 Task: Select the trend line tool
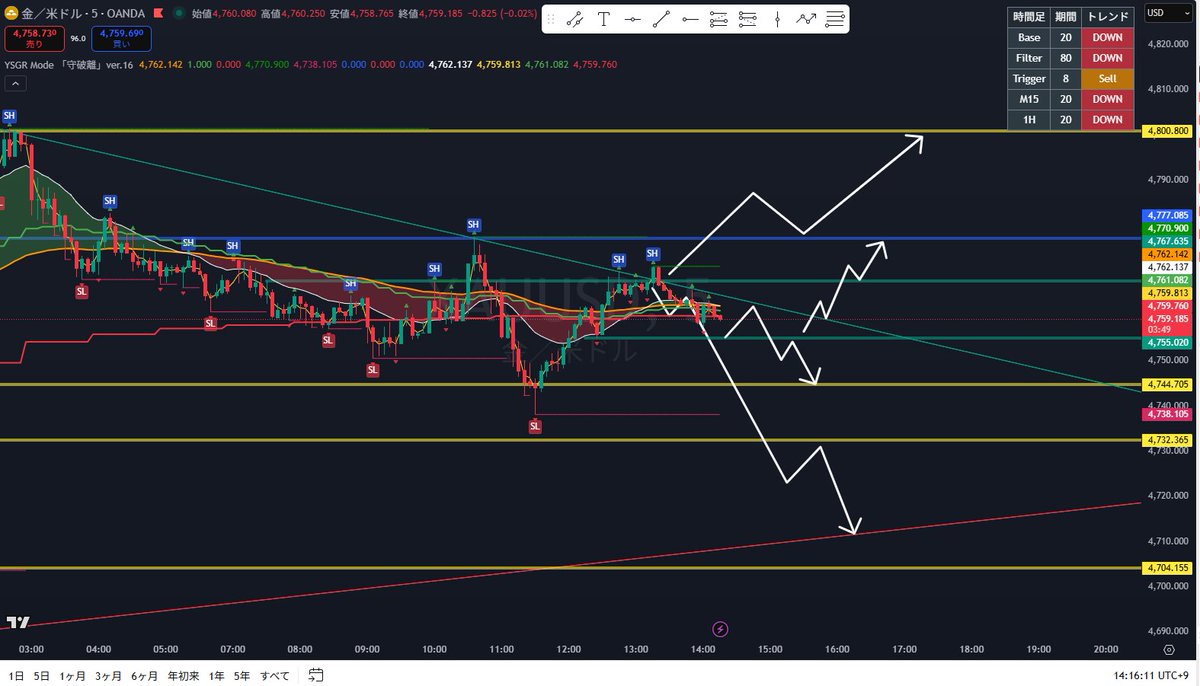[x=662, y=19]
